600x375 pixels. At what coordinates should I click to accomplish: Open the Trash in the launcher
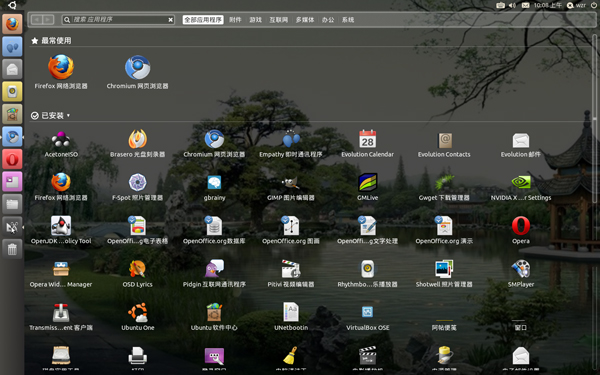click(12, 249)
